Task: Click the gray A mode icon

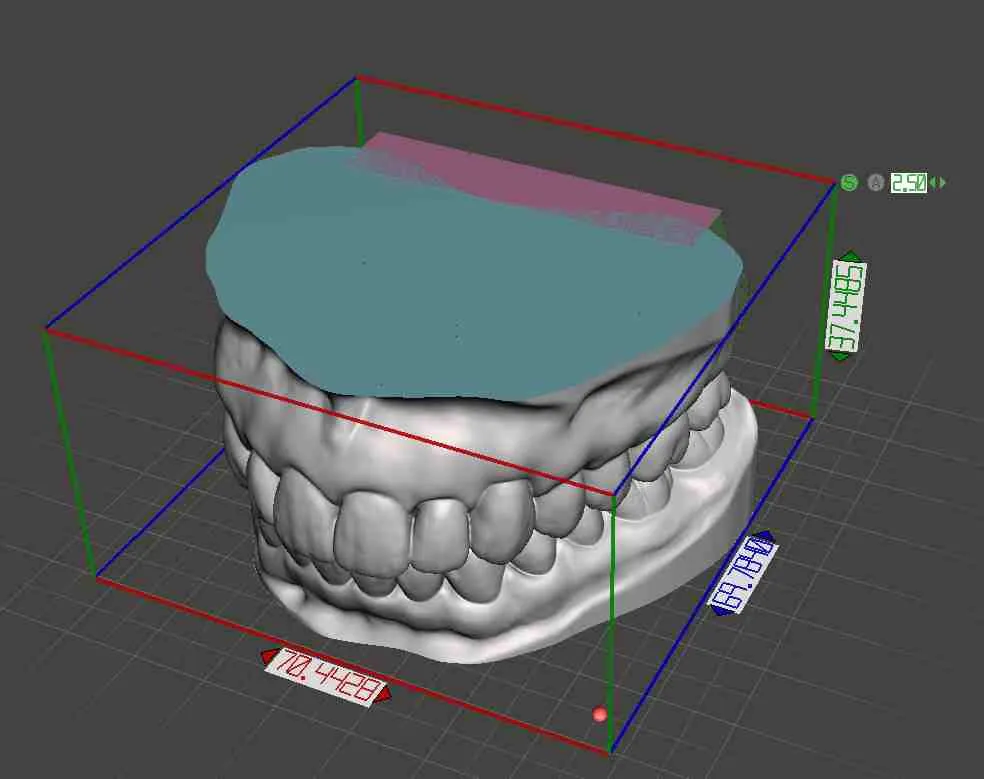Action: pyautogui.click(x=876, y=183)
